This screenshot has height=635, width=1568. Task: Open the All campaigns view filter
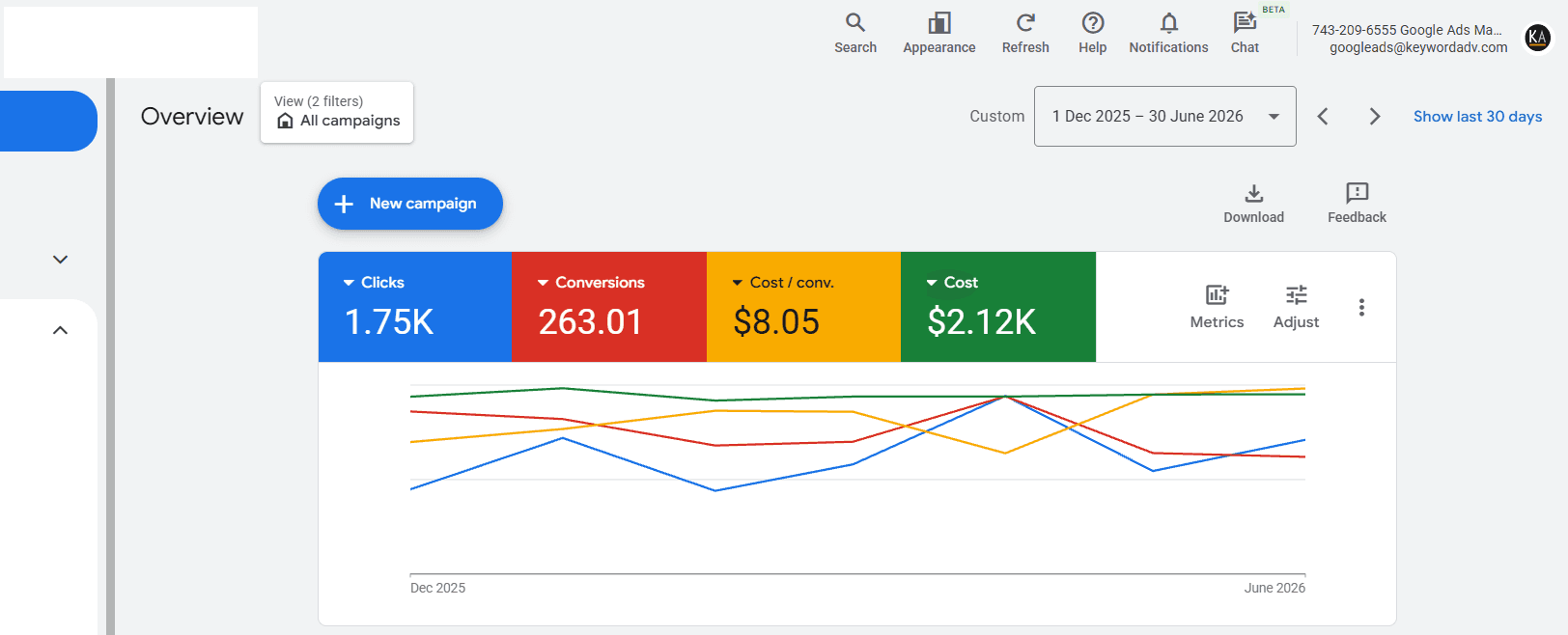[337, 113]
